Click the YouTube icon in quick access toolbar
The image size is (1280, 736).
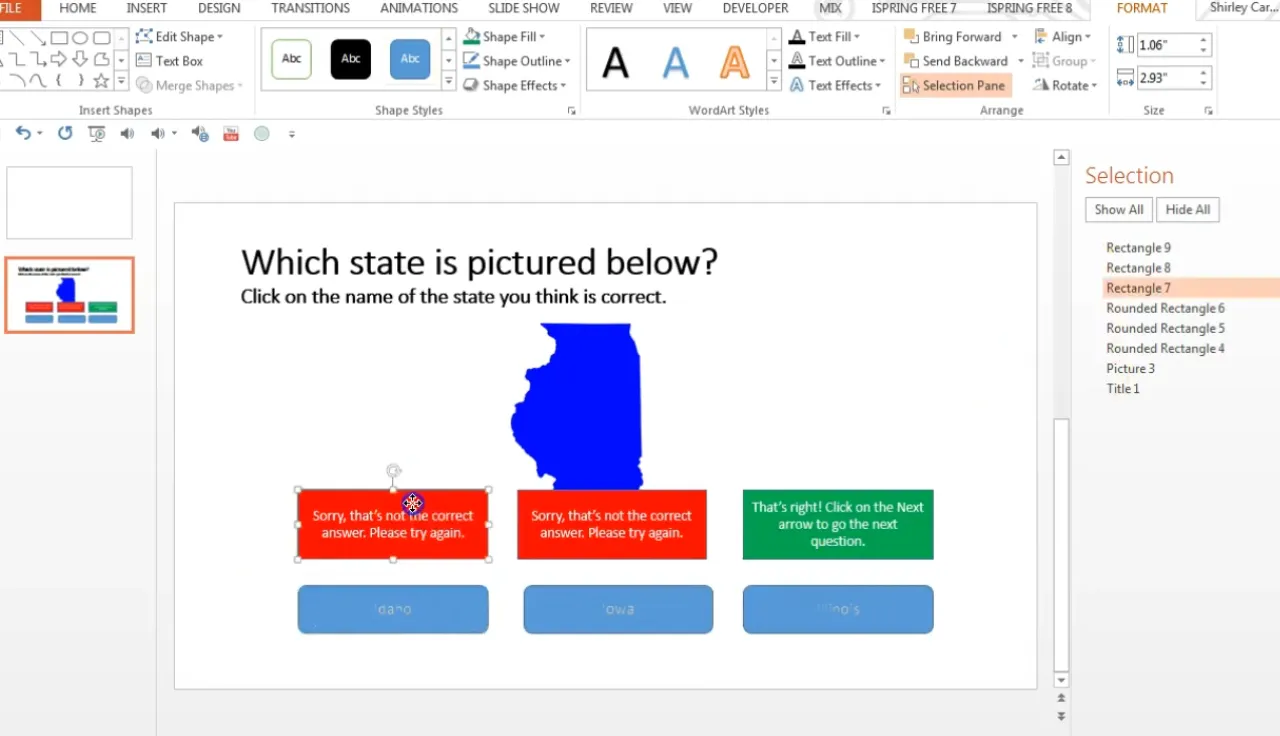pos(231,133)
